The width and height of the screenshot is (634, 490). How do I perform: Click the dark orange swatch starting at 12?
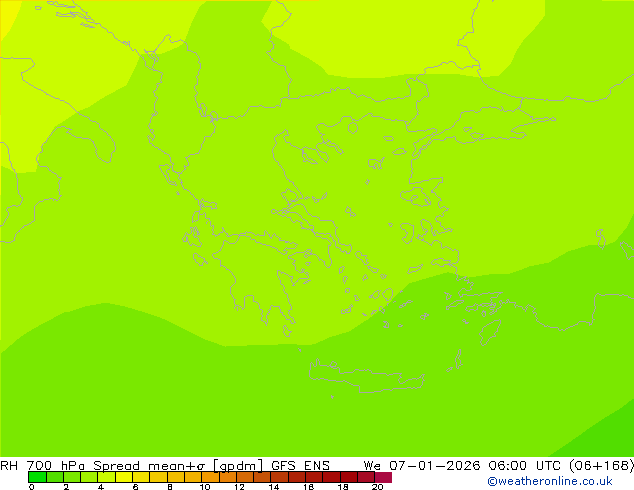point(245,477)
